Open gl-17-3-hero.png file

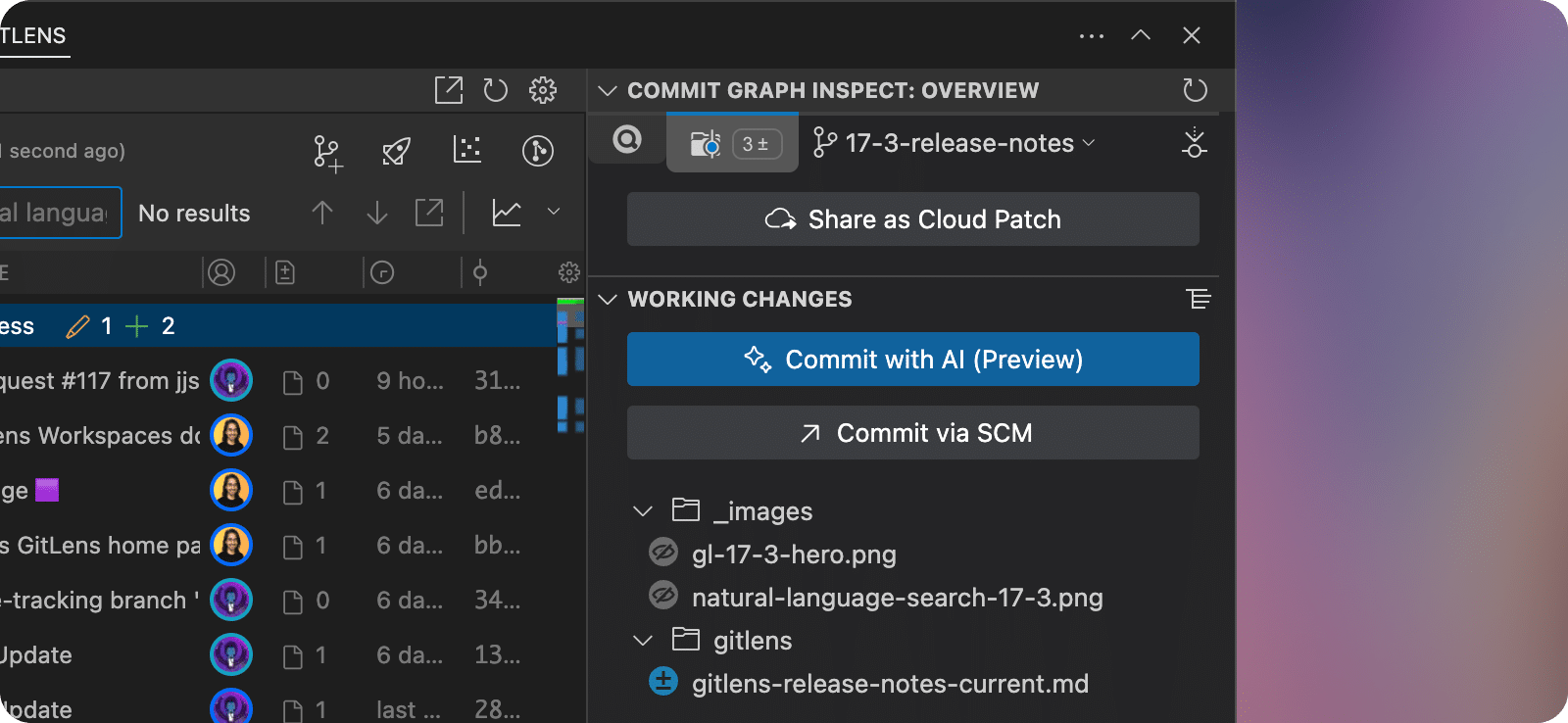click(x=794, y=554)
